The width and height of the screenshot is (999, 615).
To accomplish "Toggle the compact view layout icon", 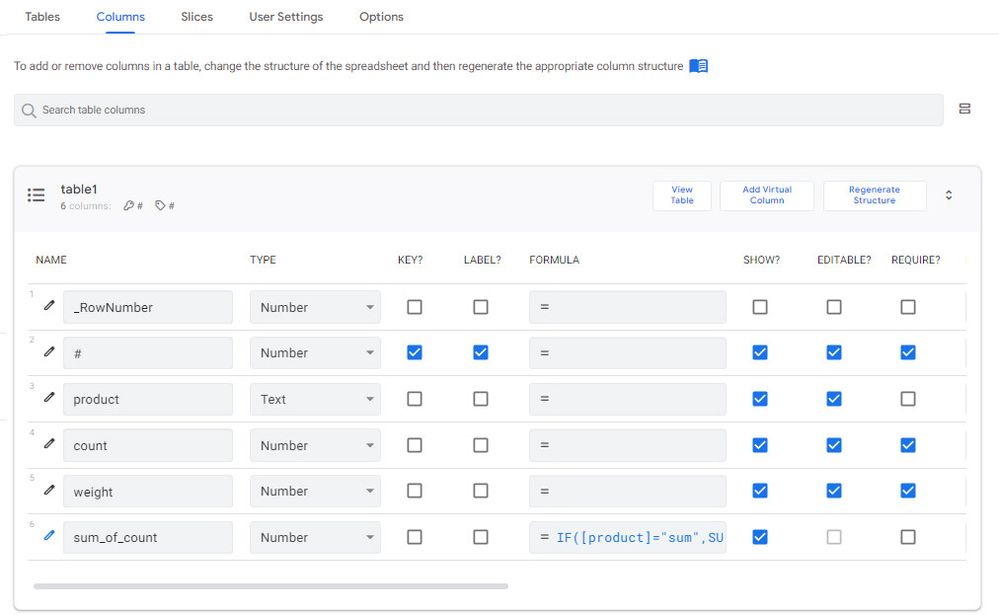I will pyautogui.click(x=965, y=109).
